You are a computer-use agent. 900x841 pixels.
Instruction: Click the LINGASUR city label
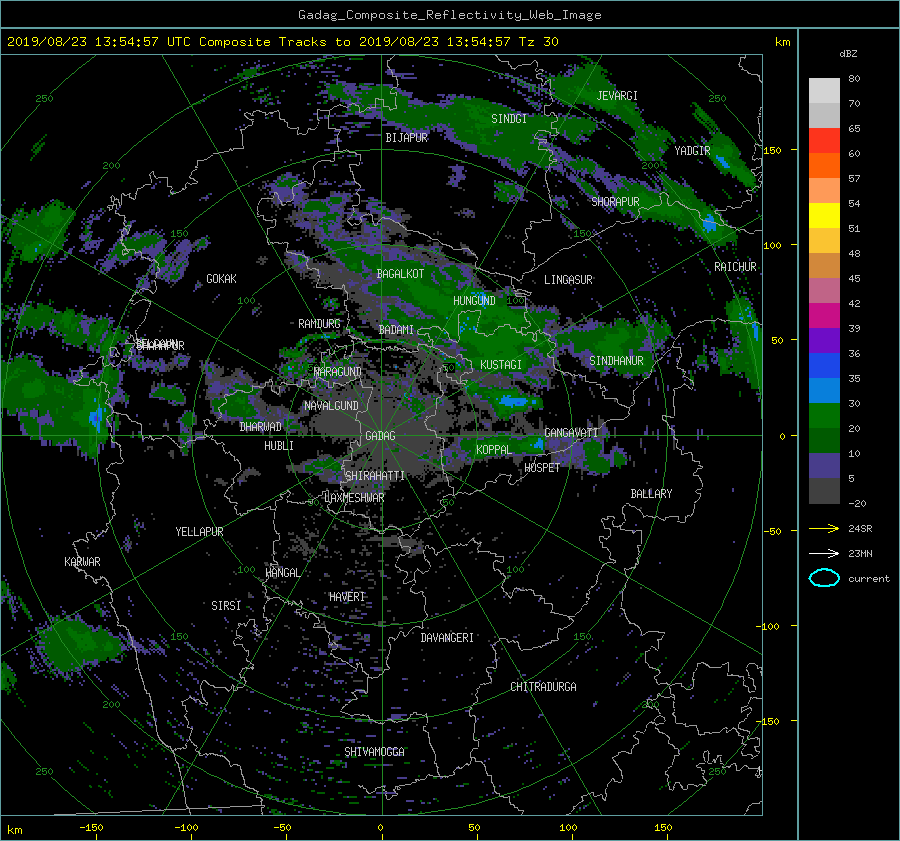568,280
